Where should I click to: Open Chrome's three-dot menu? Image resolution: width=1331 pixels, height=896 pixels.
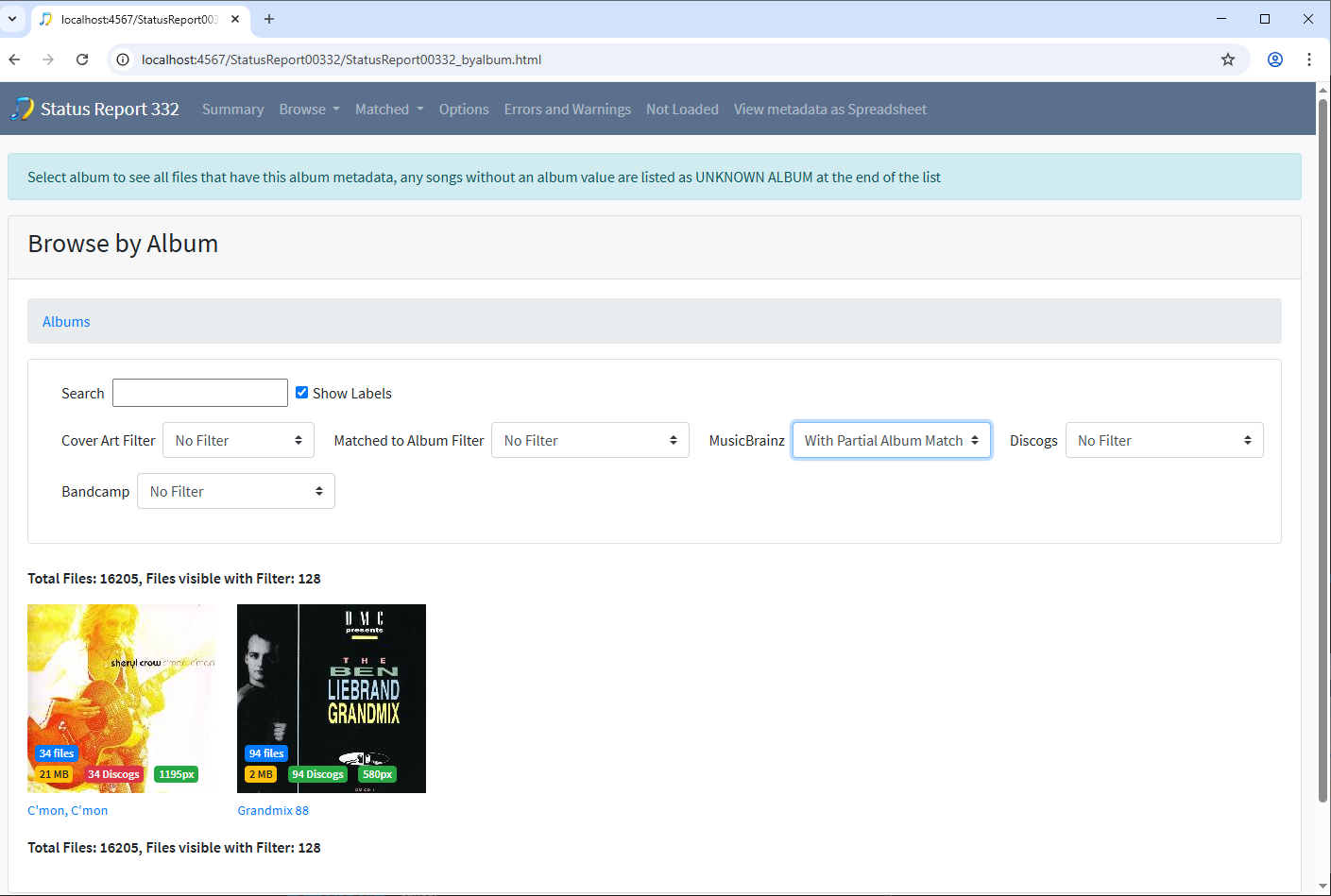[1309, 59]
